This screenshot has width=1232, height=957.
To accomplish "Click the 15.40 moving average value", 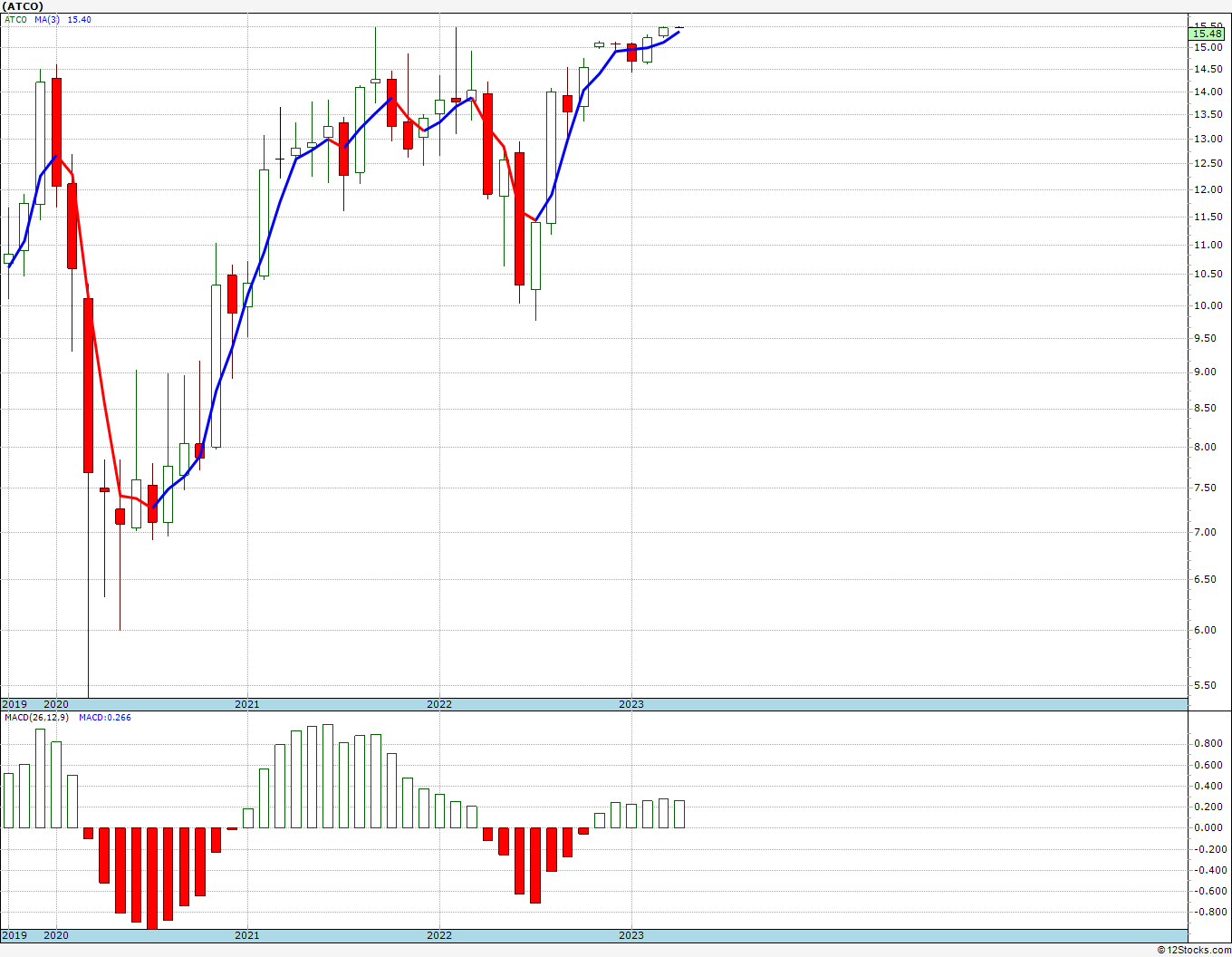I will 79,19.
